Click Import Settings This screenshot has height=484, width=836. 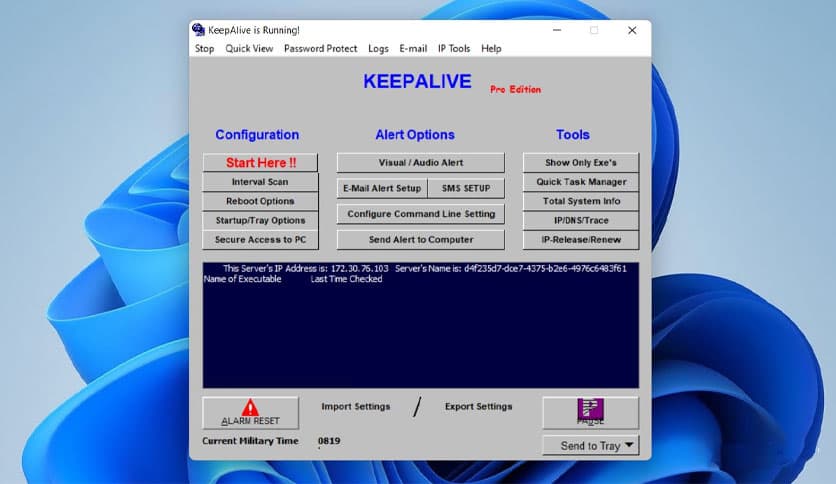coord(356,406)
